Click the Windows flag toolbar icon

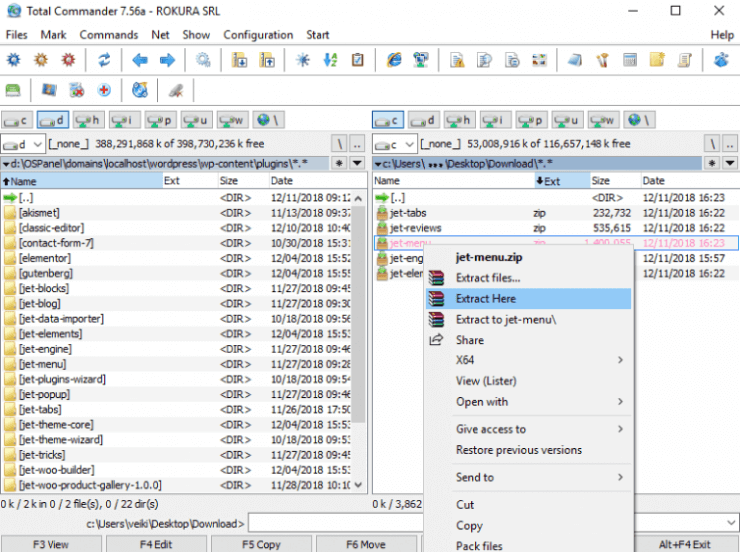(49, 90)
